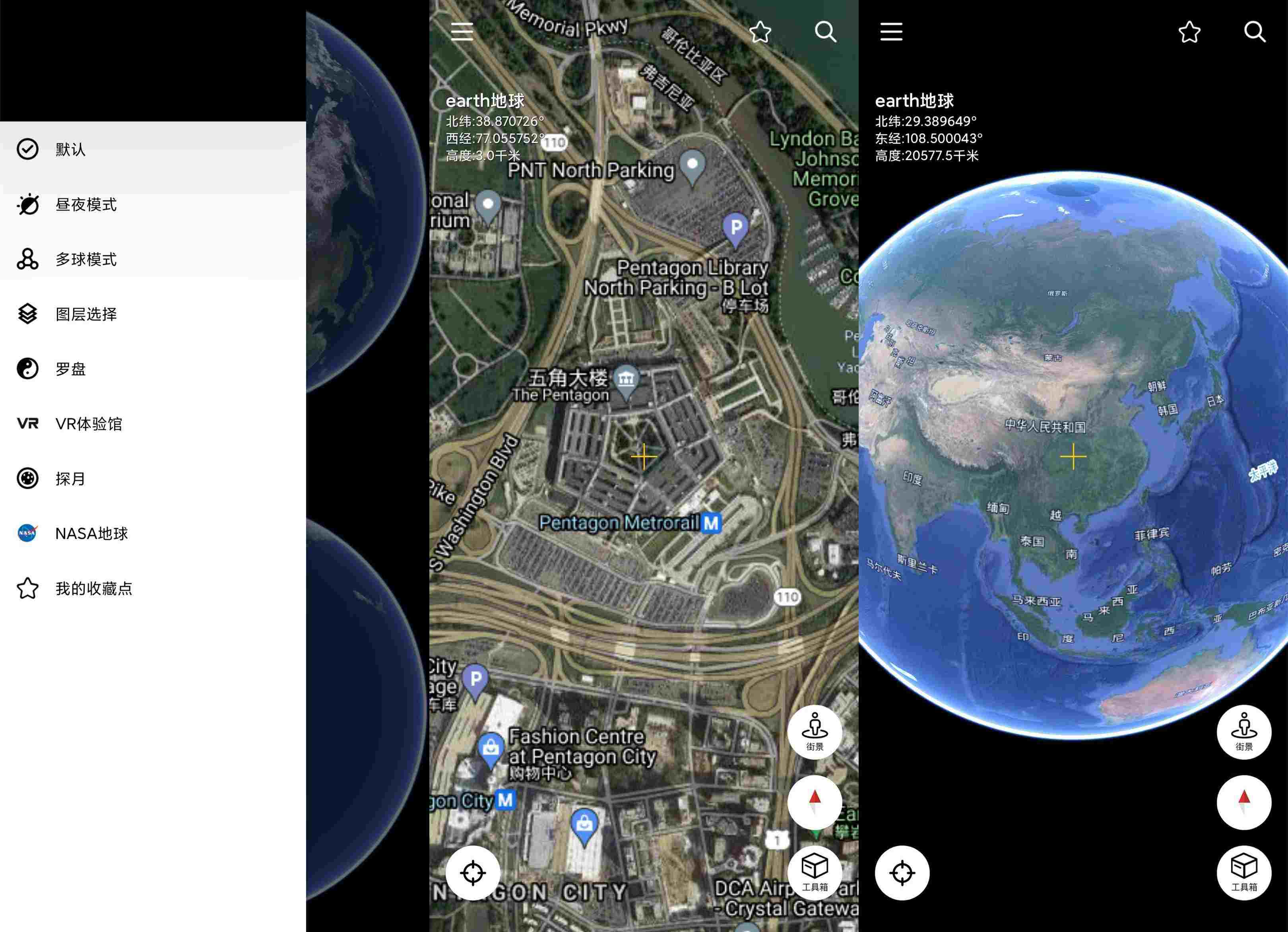Click the star icon beside 我的收藏点
This screenshot has width=1288, height=932.
click(27, 588)
